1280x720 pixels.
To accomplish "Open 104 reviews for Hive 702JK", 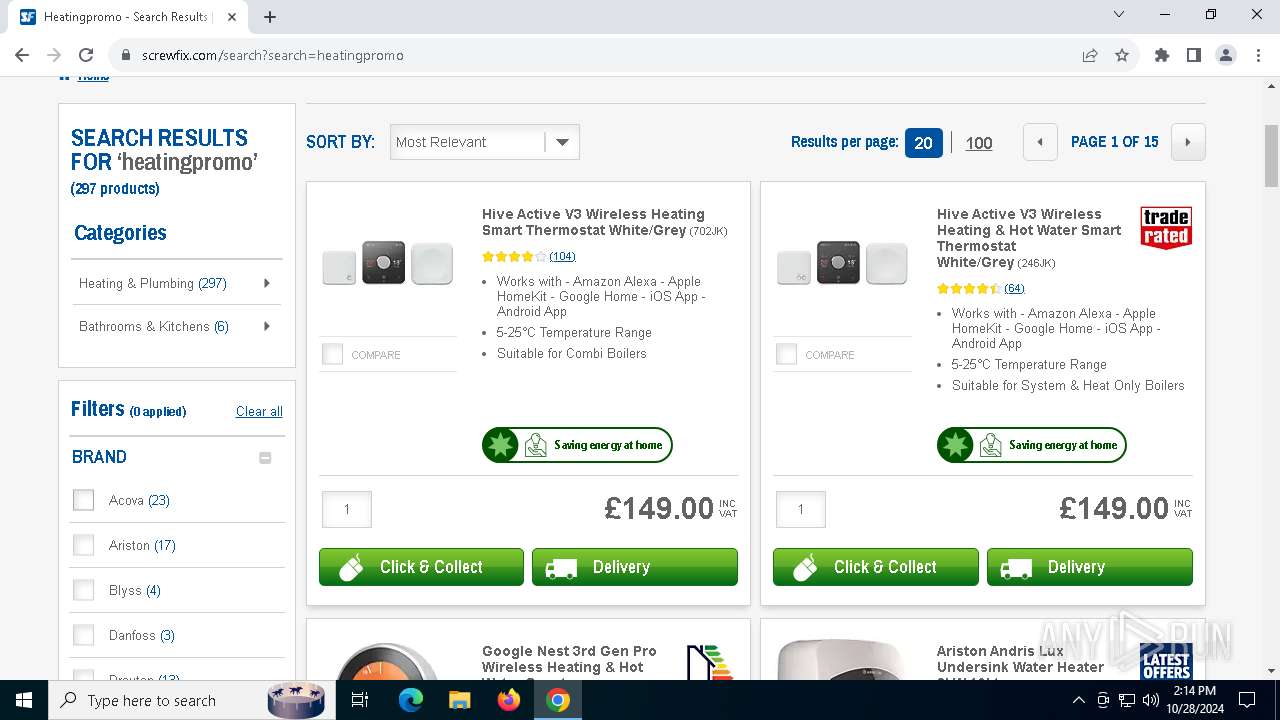I will [x=562, y=257].
